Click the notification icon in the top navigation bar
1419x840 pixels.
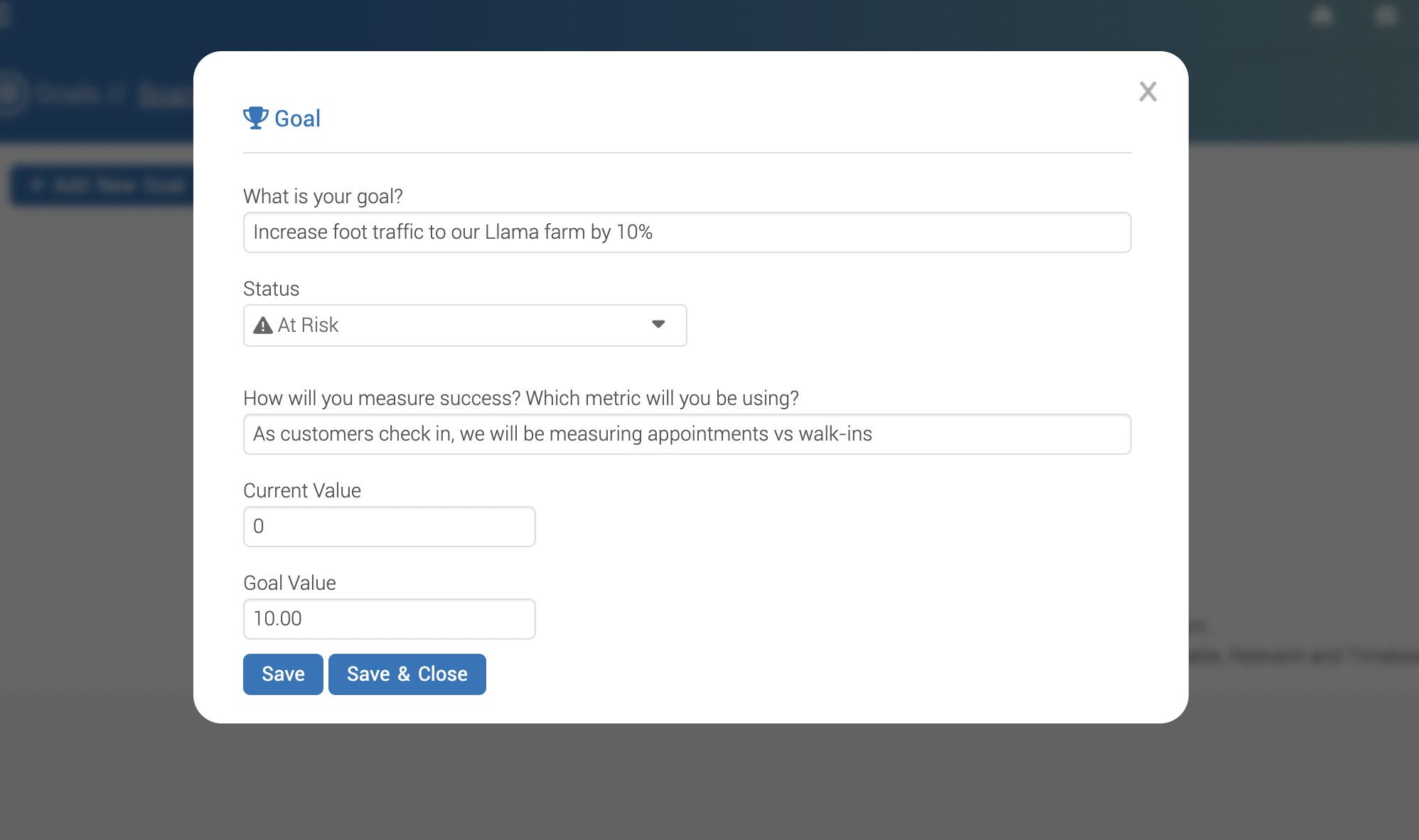[1321, 15]
